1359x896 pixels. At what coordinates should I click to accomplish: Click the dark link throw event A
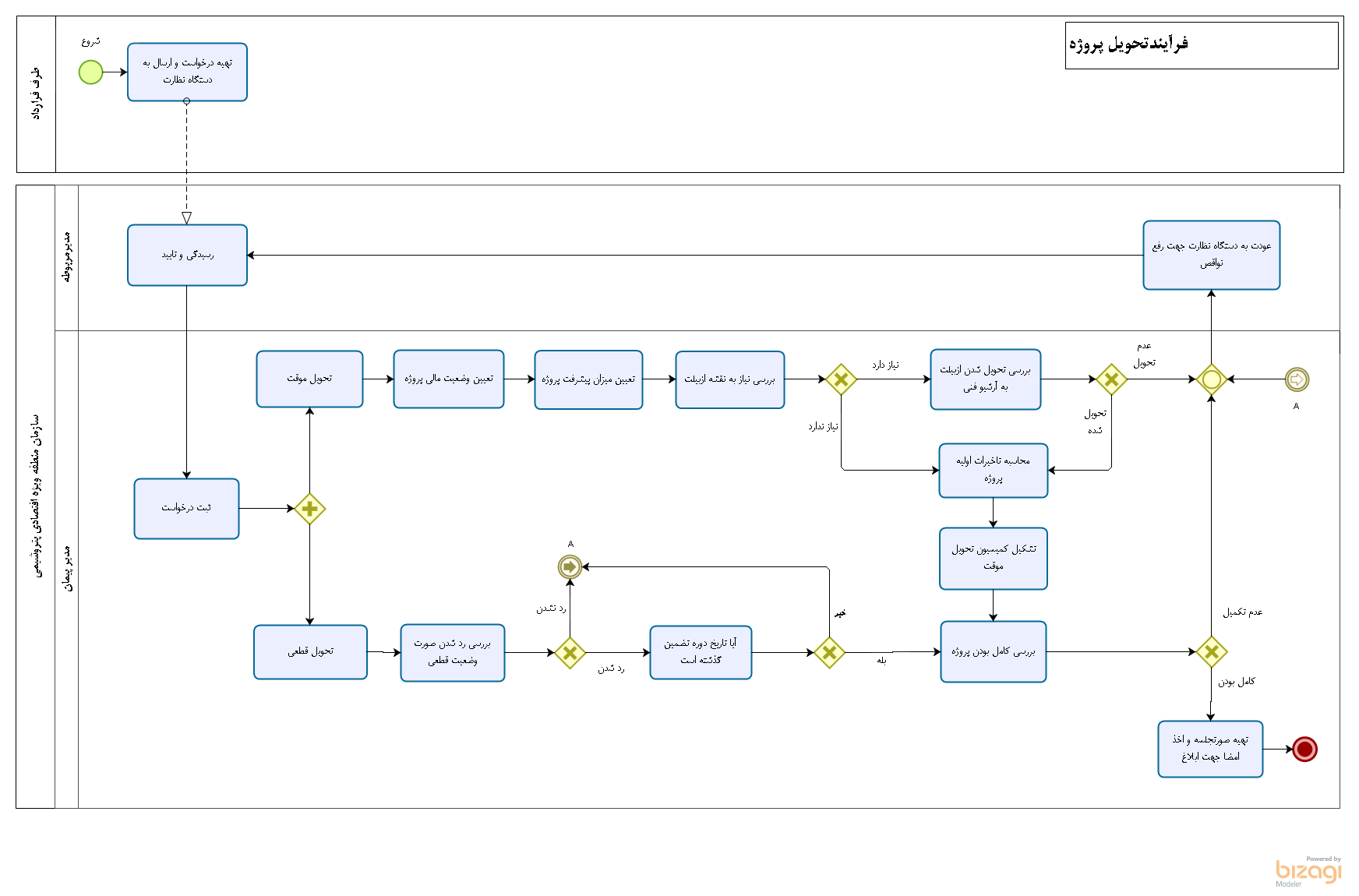click(570, 566)
